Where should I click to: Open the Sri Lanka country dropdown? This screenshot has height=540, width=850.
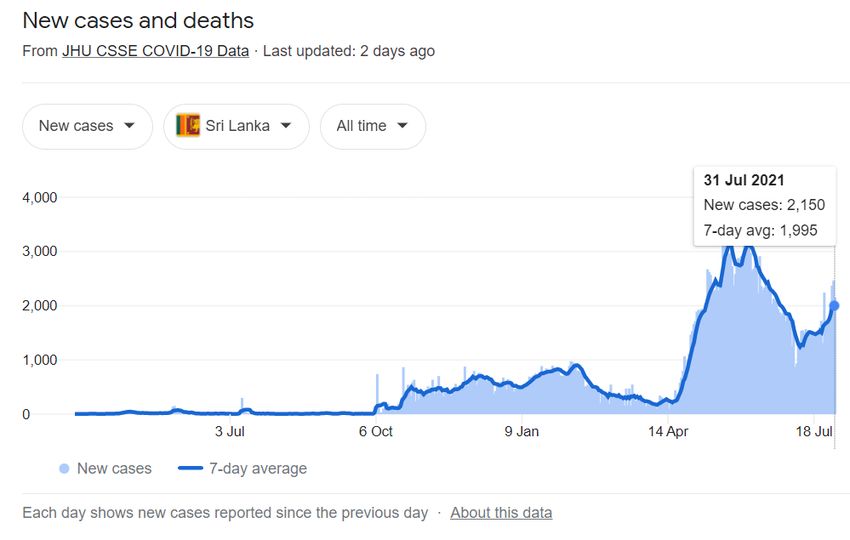click(236, 126)
